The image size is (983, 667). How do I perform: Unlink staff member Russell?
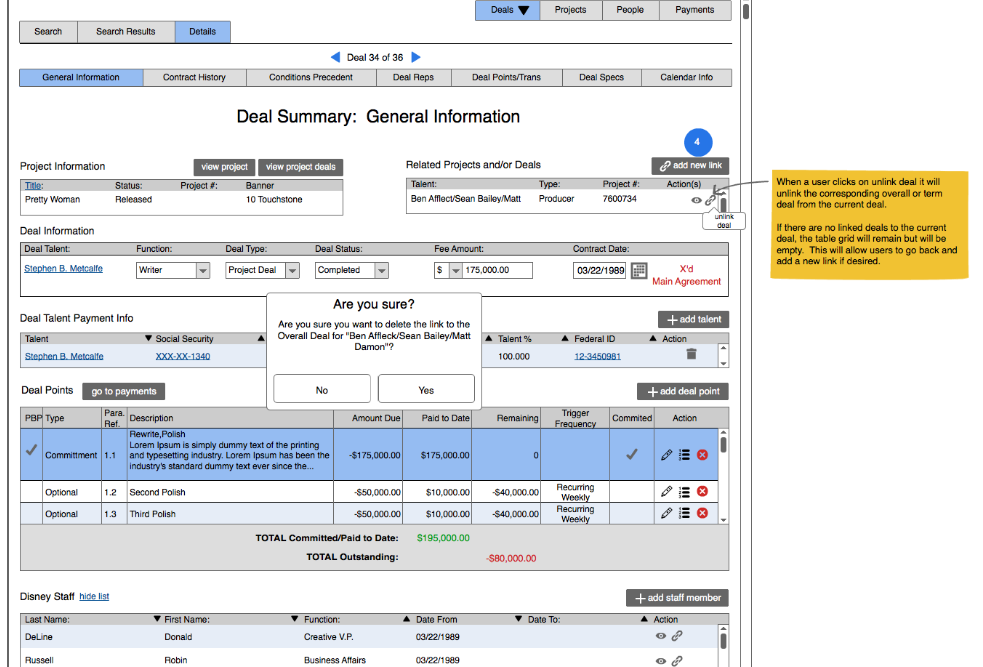(677, 661)
